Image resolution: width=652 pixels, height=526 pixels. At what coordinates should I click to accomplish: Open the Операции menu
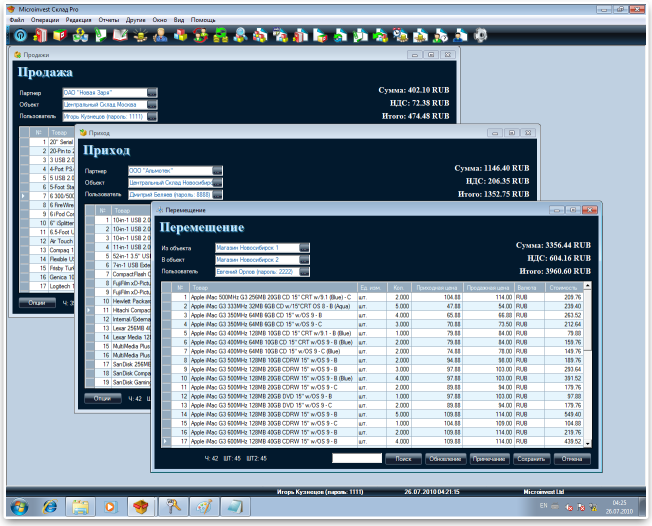point(45,20)
